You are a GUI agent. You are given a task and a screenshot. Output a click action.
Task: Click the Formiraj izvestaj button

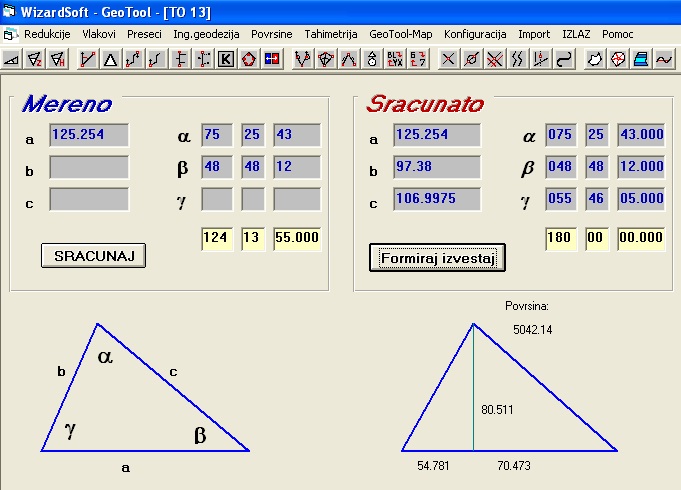[437, 257]
